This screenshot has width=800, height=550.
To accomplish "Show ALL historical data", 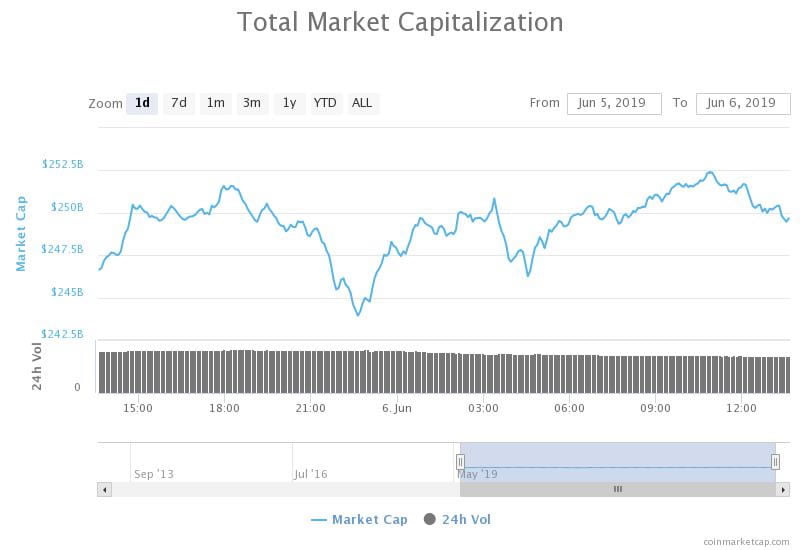I will point(362,103).
